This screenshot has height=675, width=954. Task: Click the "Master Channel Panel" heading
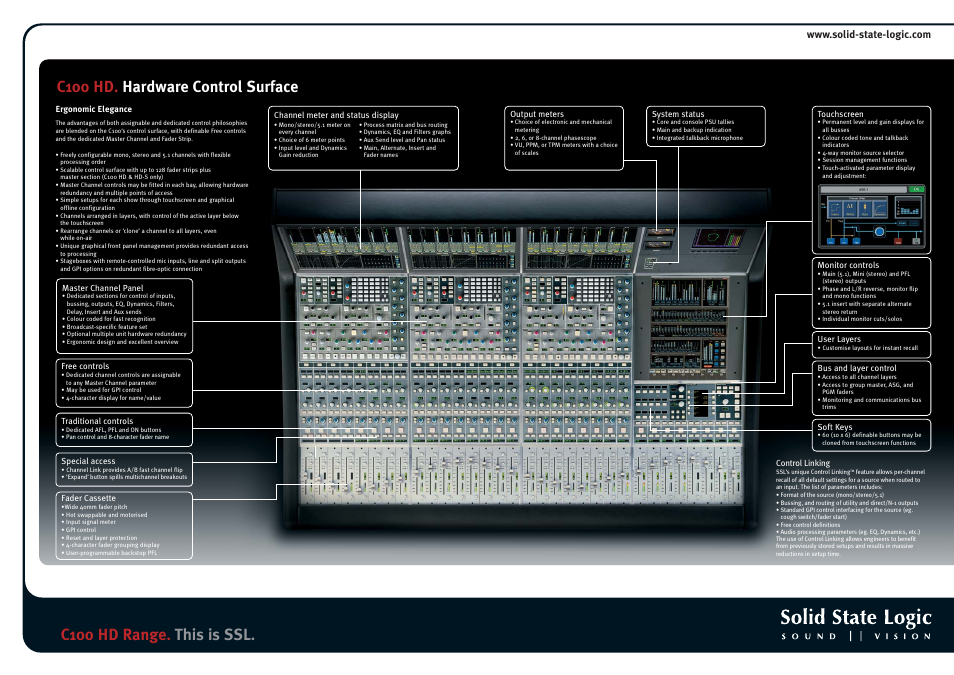[x=102, y=288]
